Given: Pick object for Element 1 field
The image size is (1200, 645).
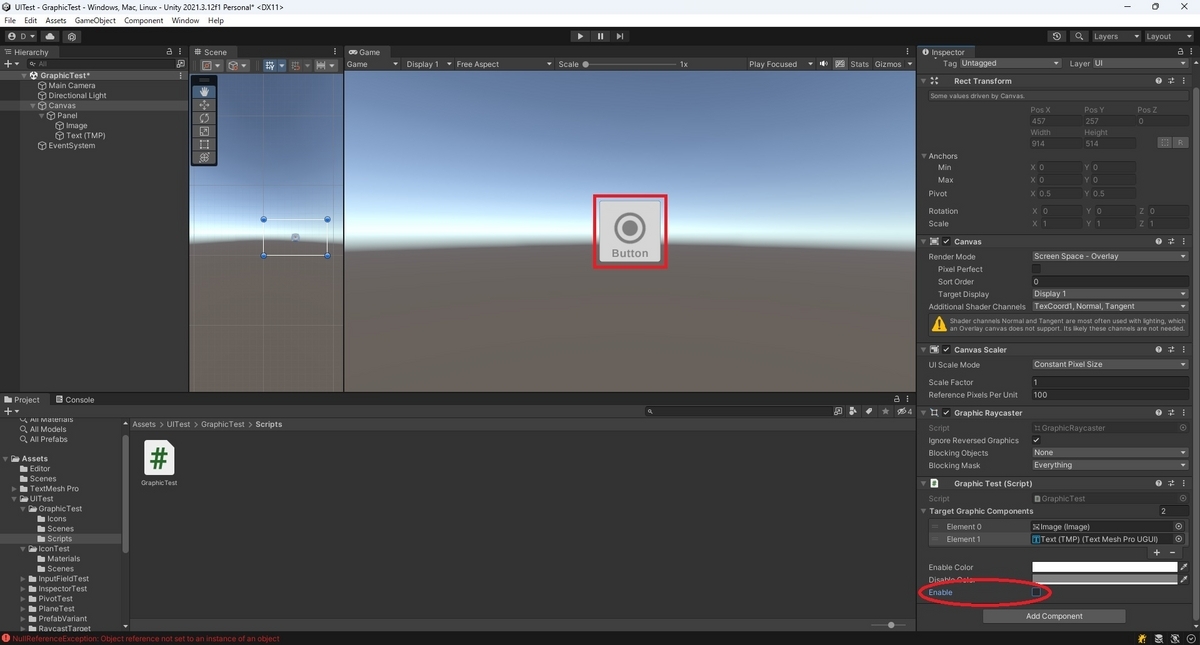Looking at the screenshot, I should (x=1179, y=539).
